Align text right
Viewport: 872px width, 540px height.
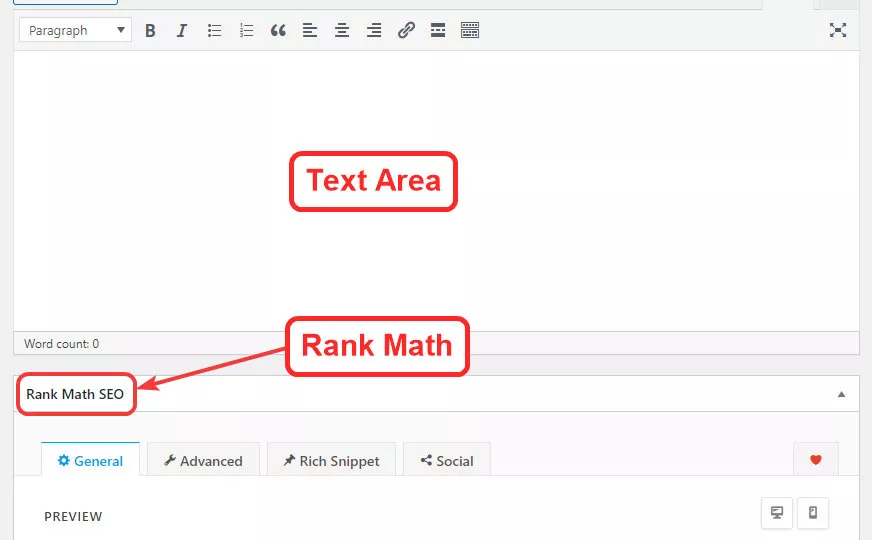(374, 30)
